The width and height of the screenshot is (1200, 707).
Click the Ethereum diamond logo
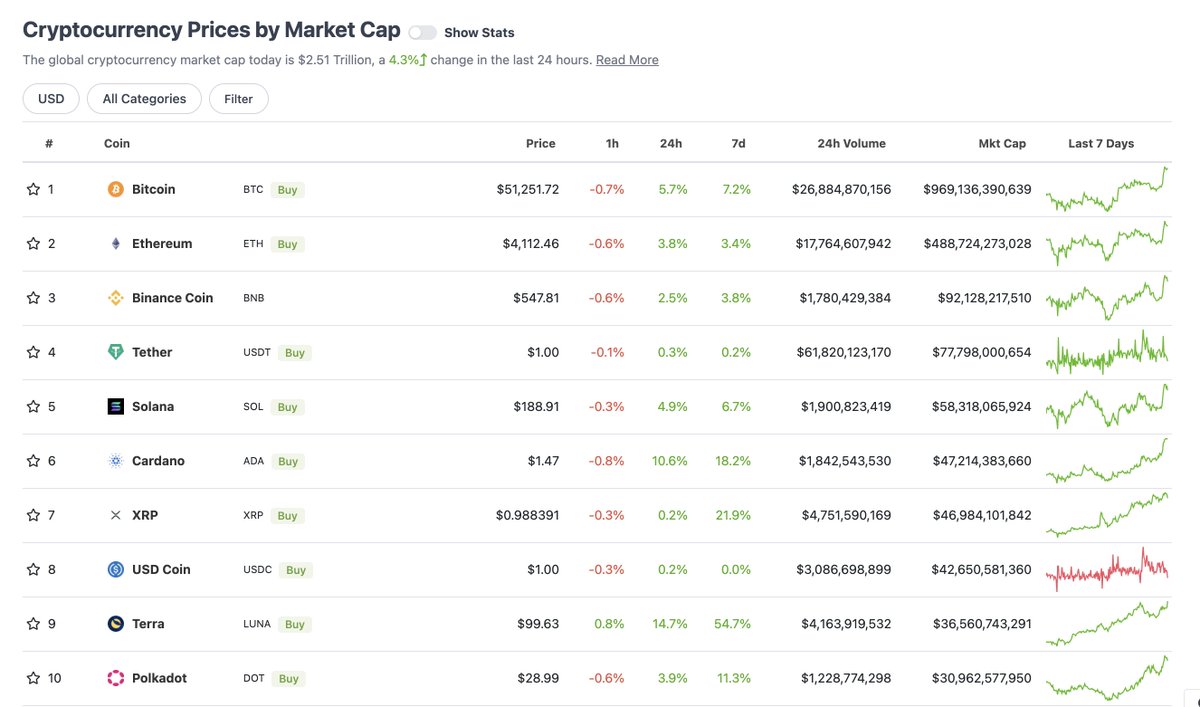[x=115, y=243]
